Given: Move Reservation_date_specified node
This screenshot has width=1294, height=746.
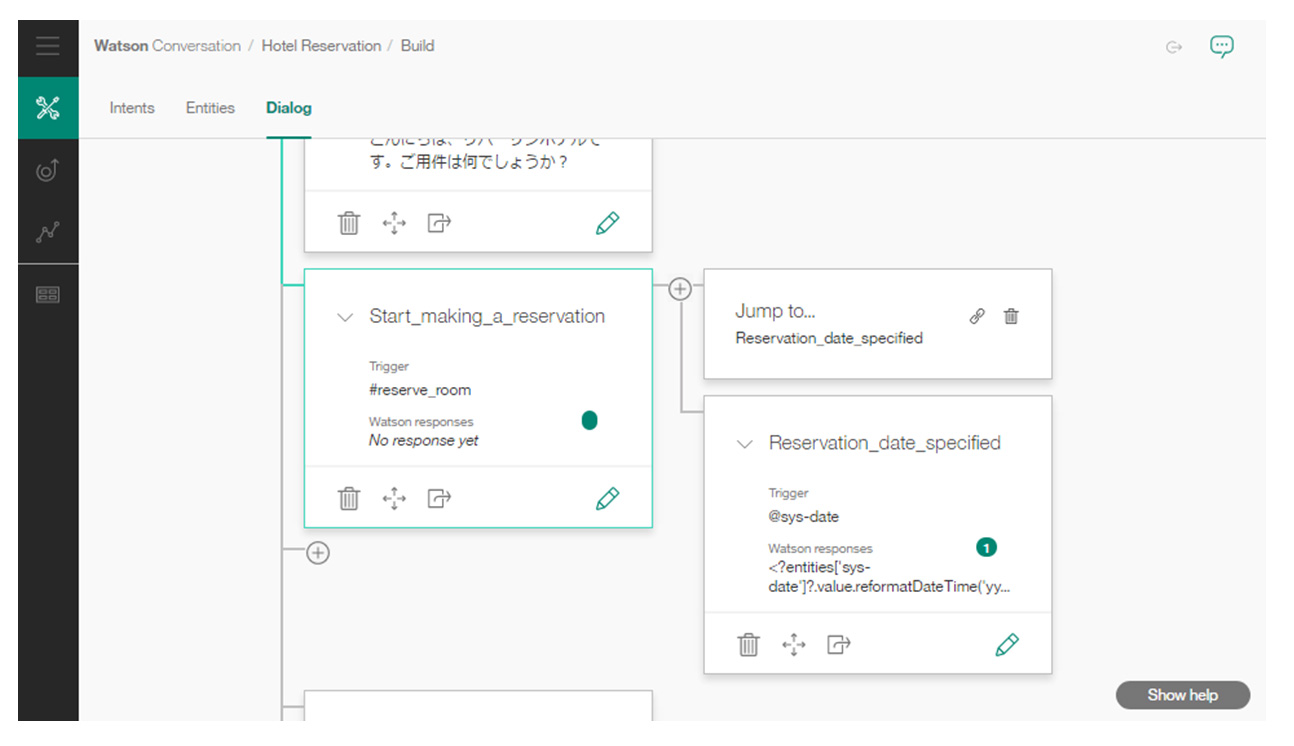Looking at the screenshot, I should 794,645.
